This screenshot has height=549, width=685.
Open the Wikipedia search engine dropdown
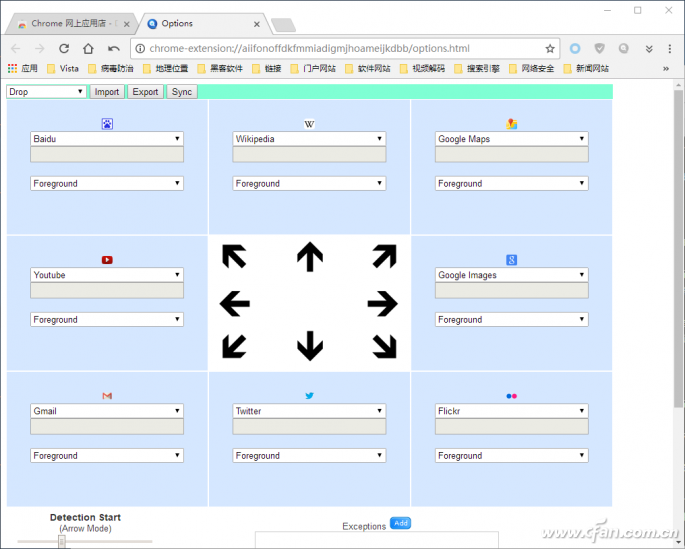(309, 139)
